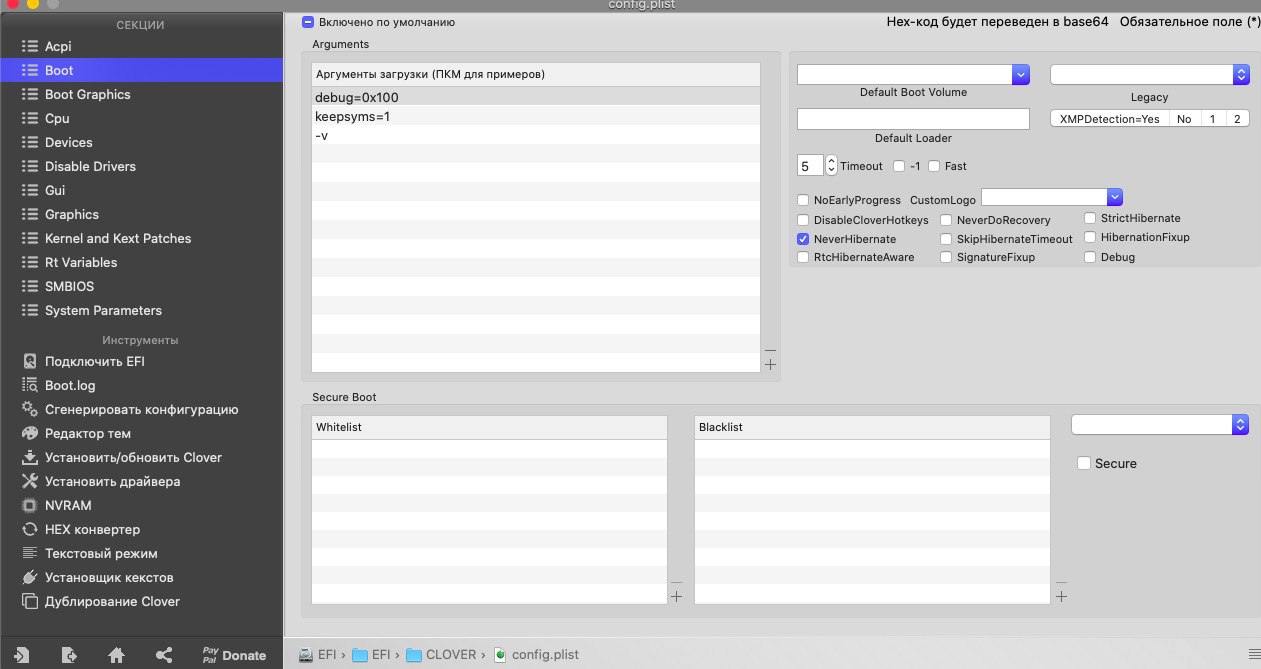
Task: Enable DisableCloverHotkeys checkbox
Action: (803, 220)
